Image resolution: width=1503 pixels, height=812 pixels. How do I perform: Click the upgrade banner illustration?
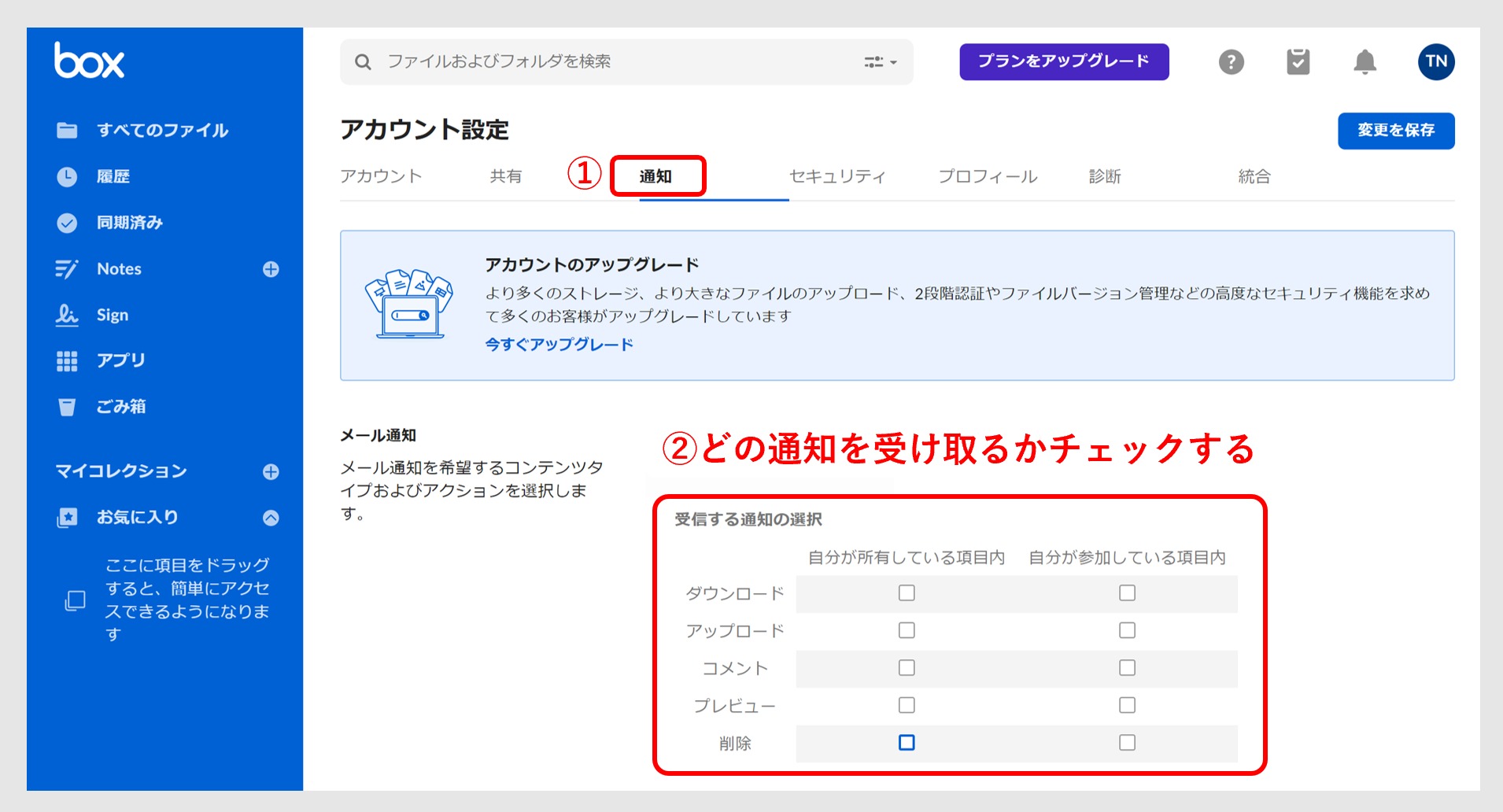point(409,304)
